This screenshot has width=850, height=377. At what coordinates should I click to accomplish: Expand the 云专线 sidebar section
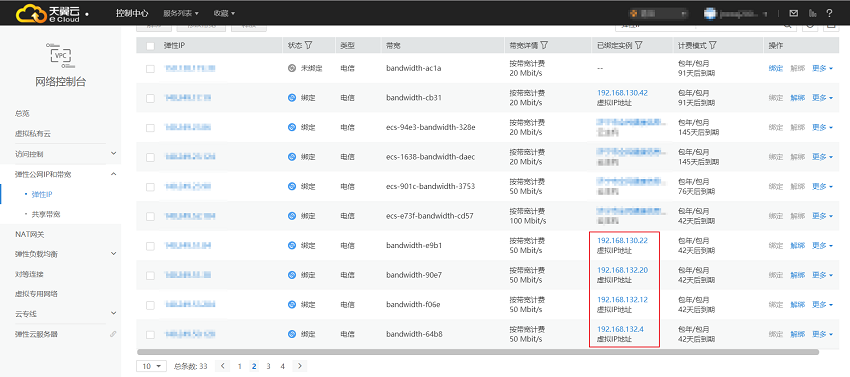coord(113,313)
